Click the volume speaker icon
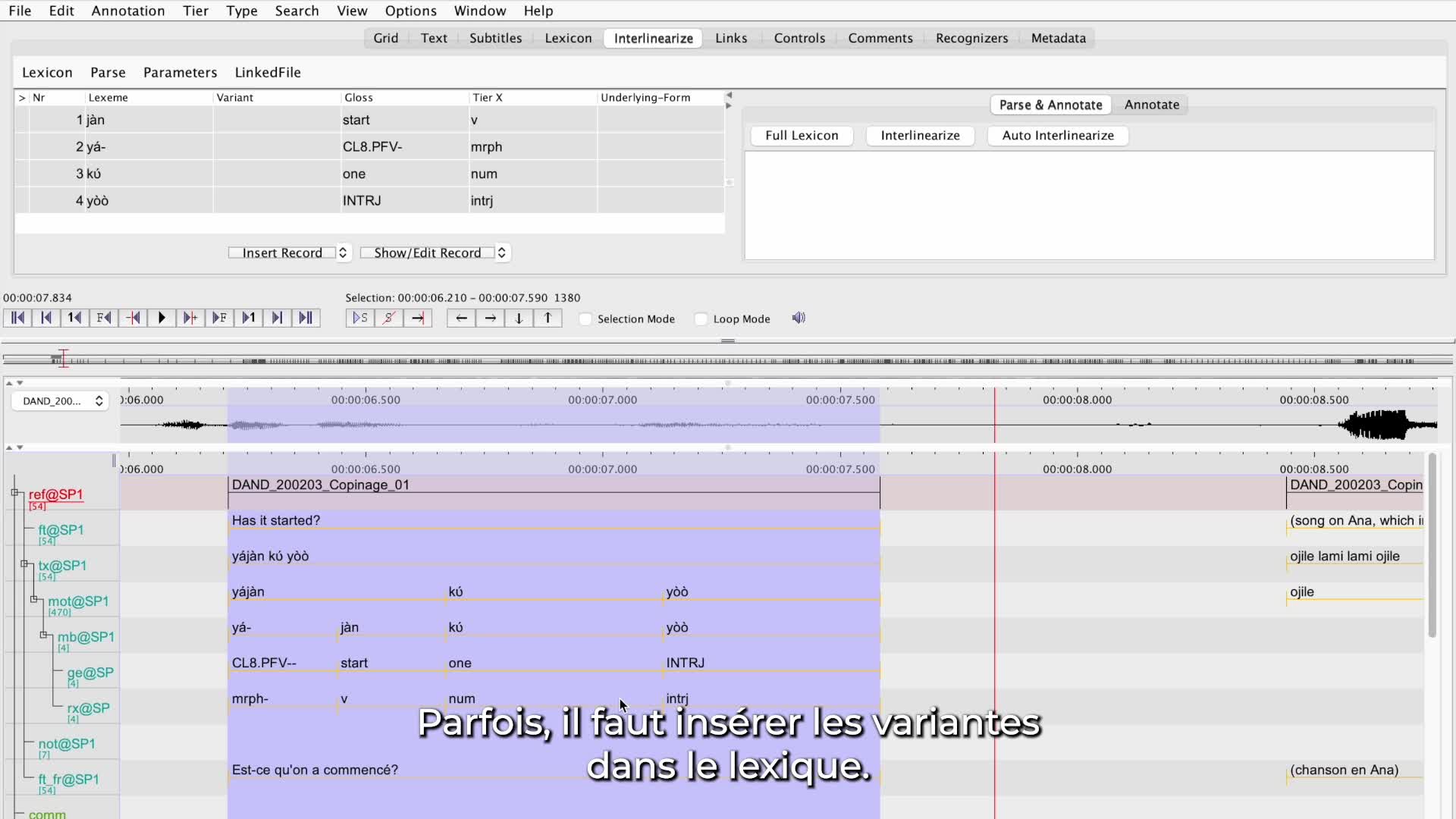1456x819 pixels. pyautogui.click(x=799, y=318)
